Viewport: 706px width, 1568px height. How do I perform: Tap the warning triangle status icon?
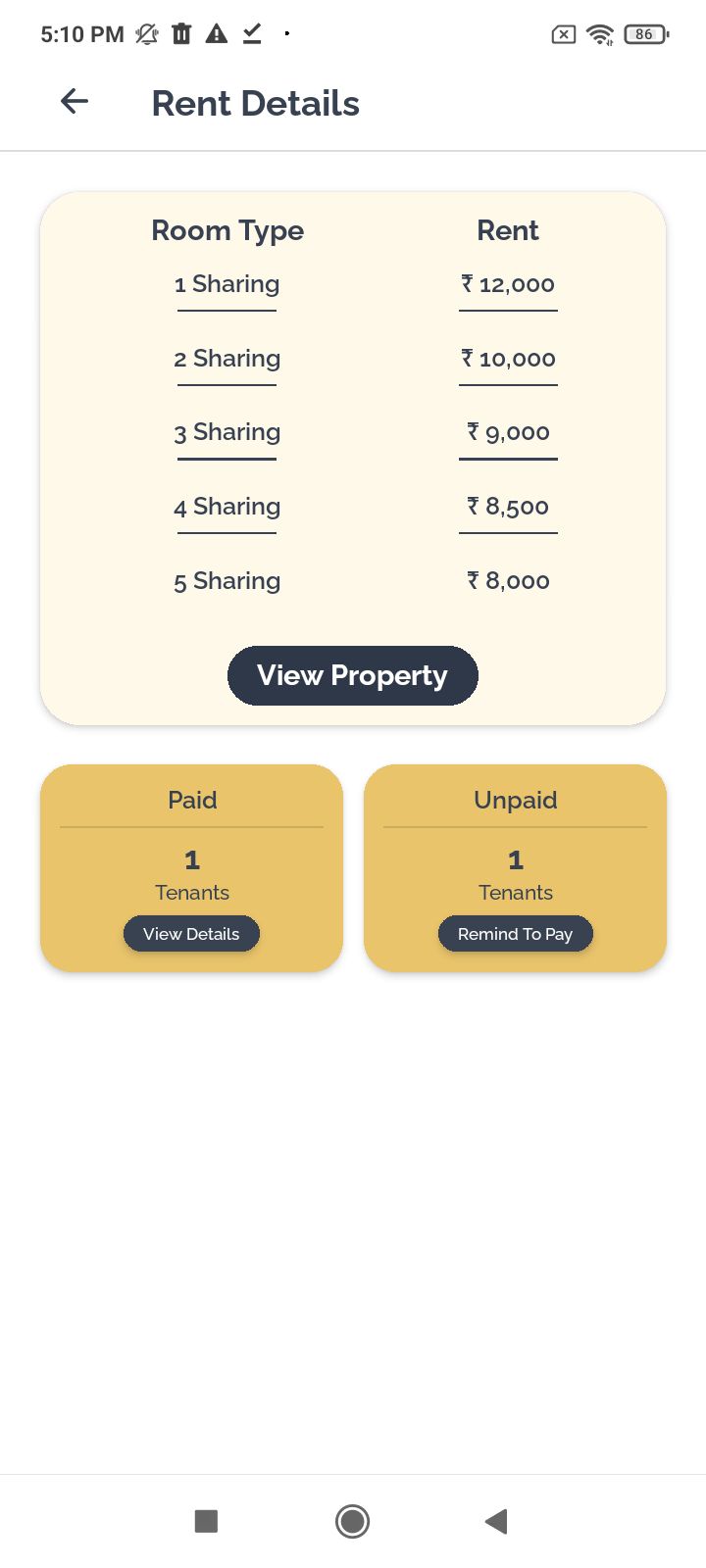[217, 34]
